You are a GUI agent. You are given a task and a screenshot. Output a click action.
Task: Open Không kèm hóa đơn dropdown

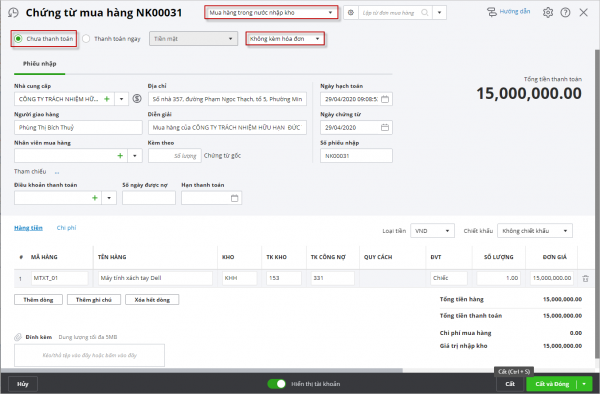point(285,39)
